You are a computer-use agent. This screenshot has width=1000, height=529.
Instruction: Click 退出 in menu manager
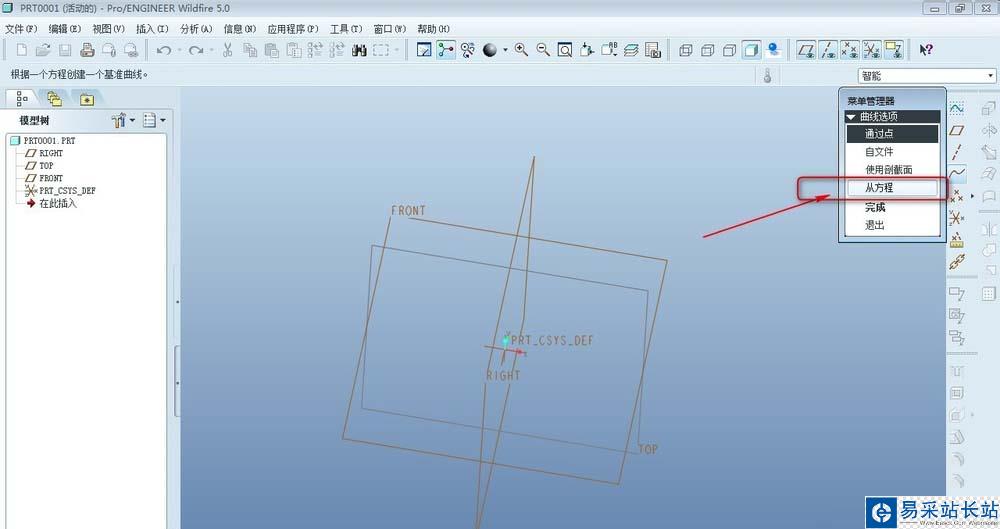click(x=874, y=225)
